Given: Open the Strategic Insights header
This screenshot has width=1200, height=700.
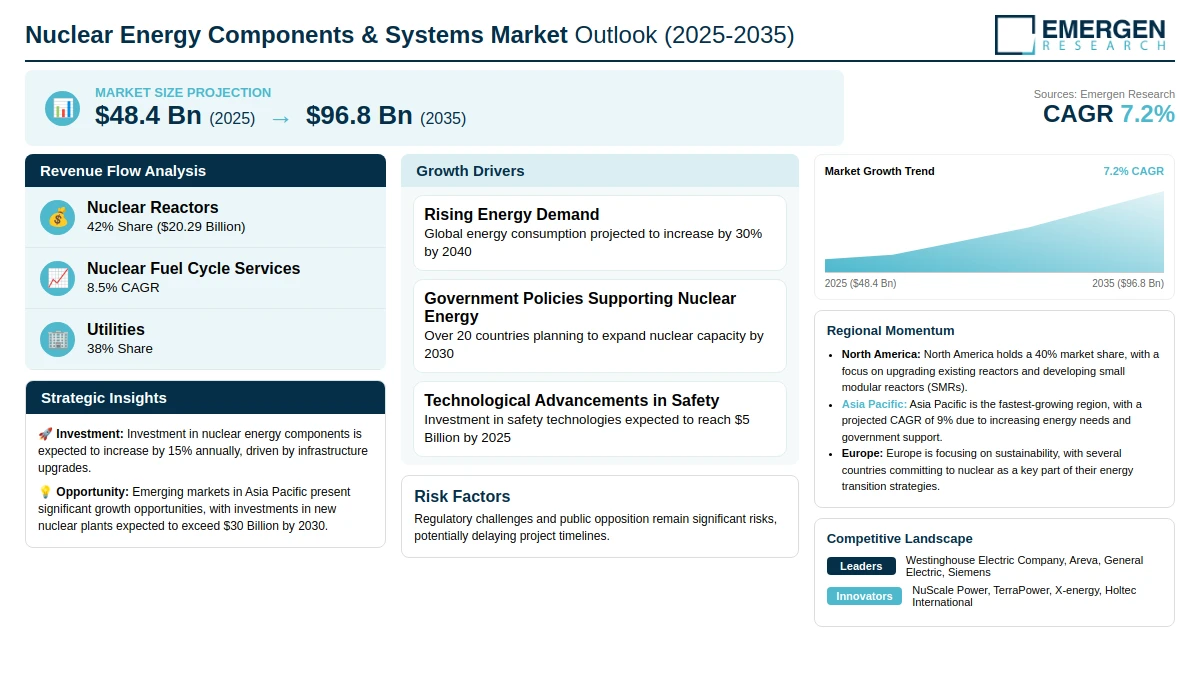Looking at the screenshot, I should [205, 398].
